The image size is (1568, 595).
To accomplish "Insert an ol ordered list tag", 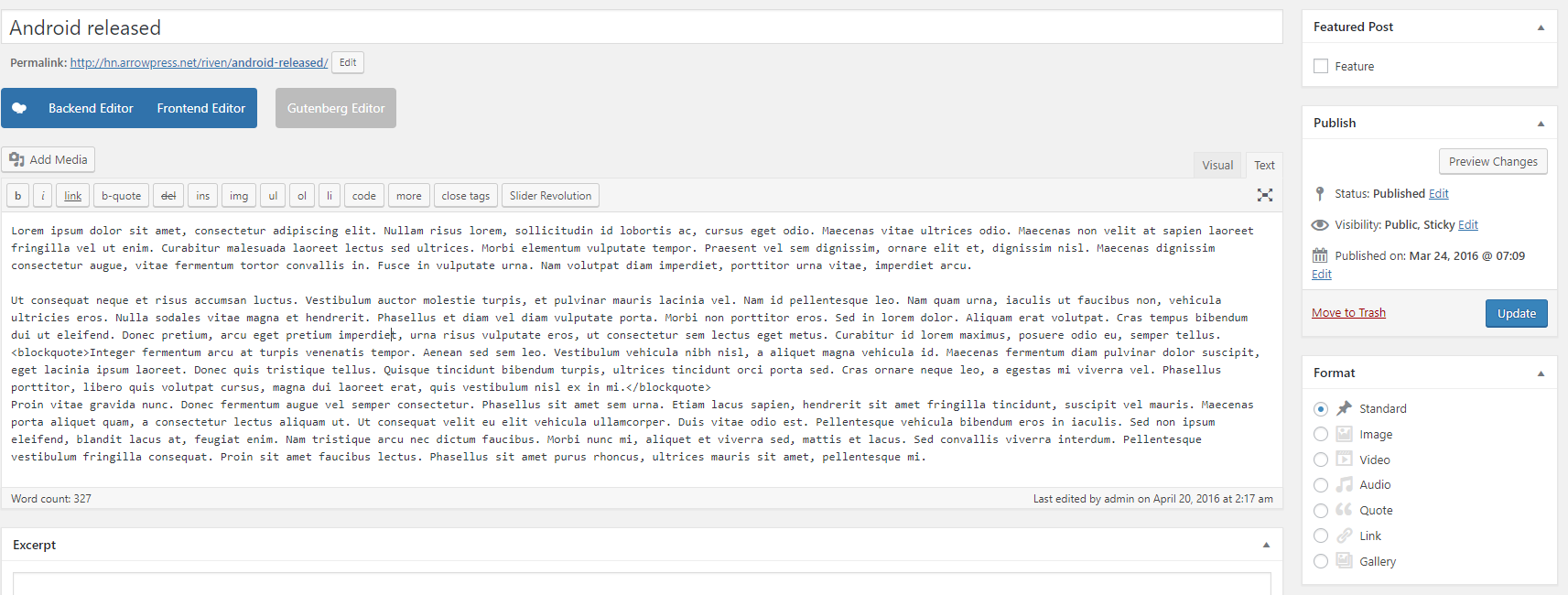I will click(302, 196).
